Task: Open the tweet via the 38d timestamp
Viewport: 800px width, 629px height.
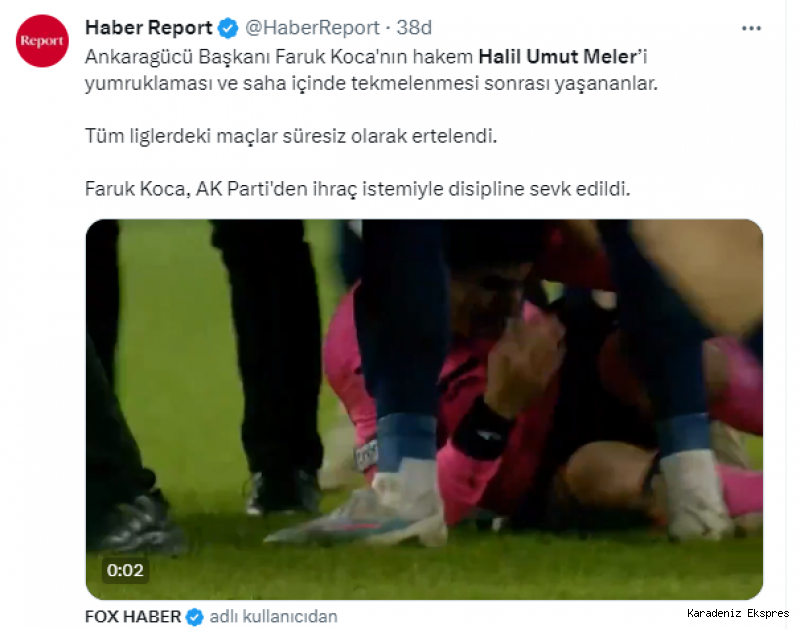Action: click(414, 28)
